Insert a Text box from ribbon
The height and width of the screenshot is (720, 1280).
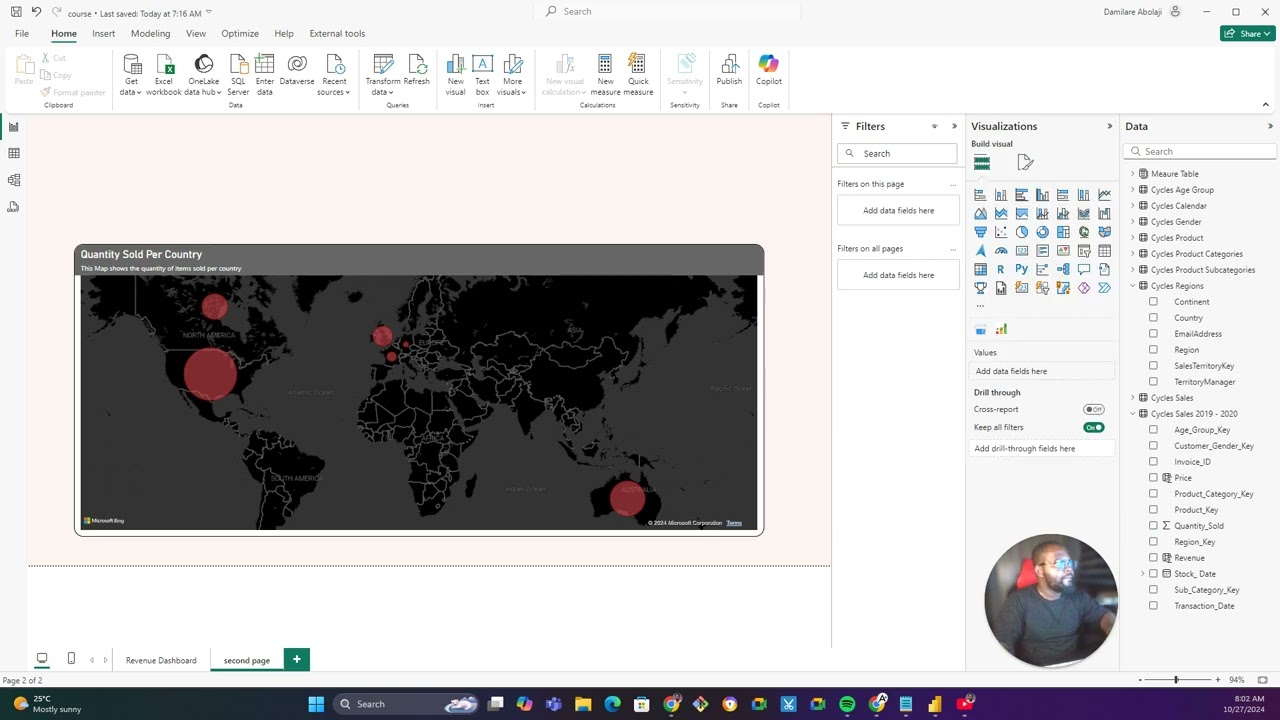[x=482, y=72]
